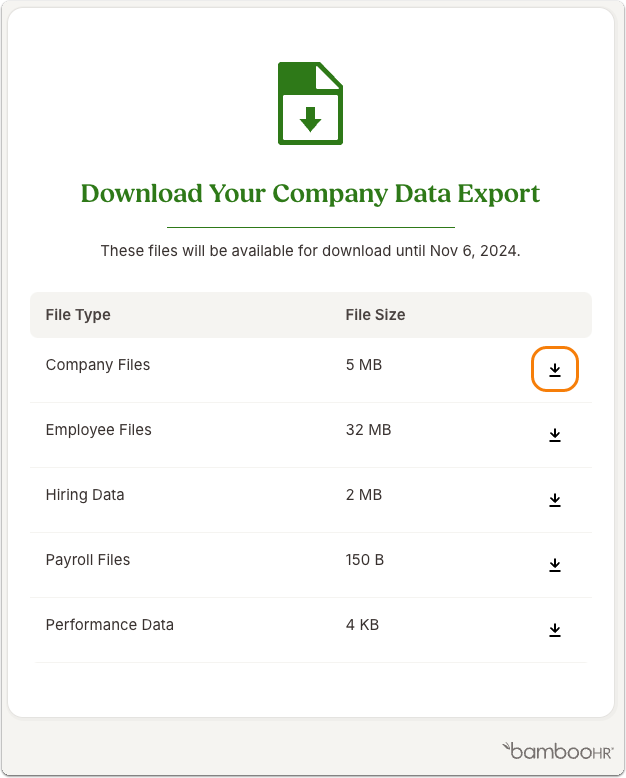Image resolution: width=626 pixels, height=778 pixels.
Task: Download the Employee Files export
Action: (555, 435)
